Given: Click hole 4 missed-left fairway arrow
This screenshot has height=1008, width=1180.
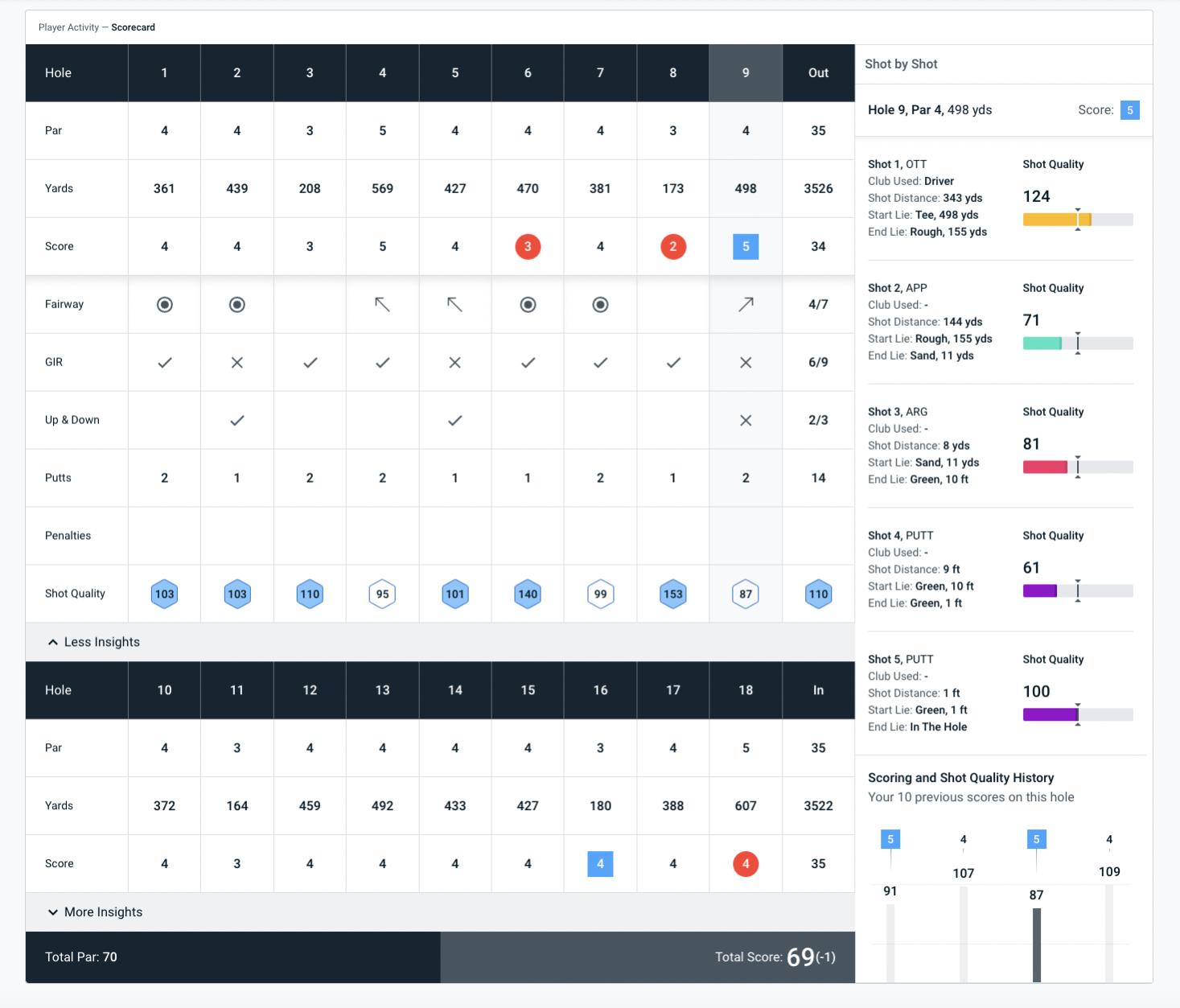Looking at the screenshot, I should 382,304.
